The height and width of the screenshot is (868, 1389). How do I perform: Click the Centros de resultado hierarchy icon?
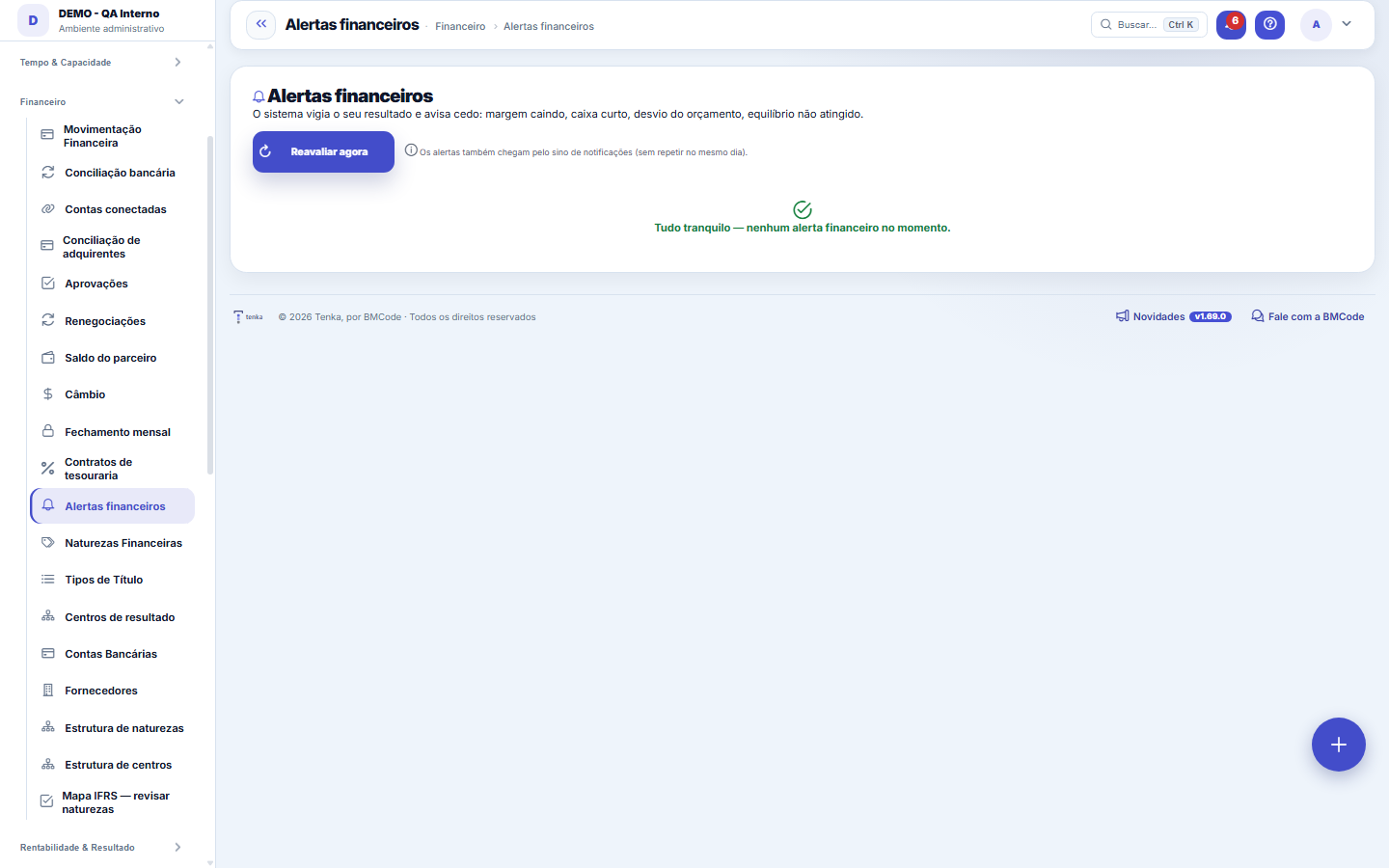pos(47,616)
